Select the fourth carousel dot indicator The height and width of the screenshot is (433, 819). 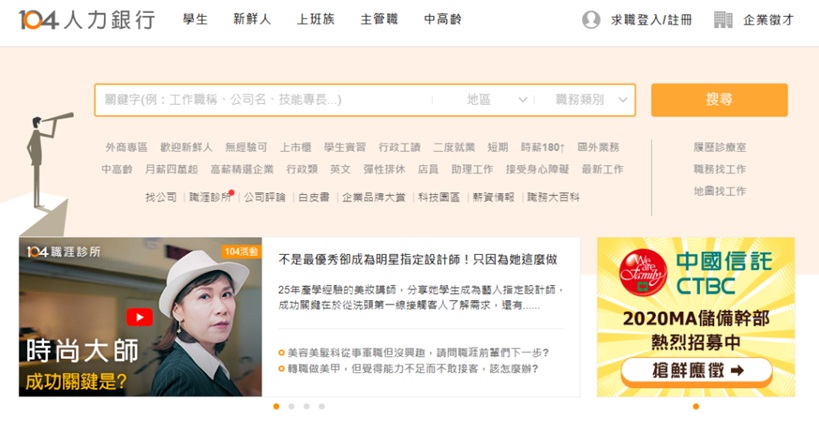click(x=322, y=406)
